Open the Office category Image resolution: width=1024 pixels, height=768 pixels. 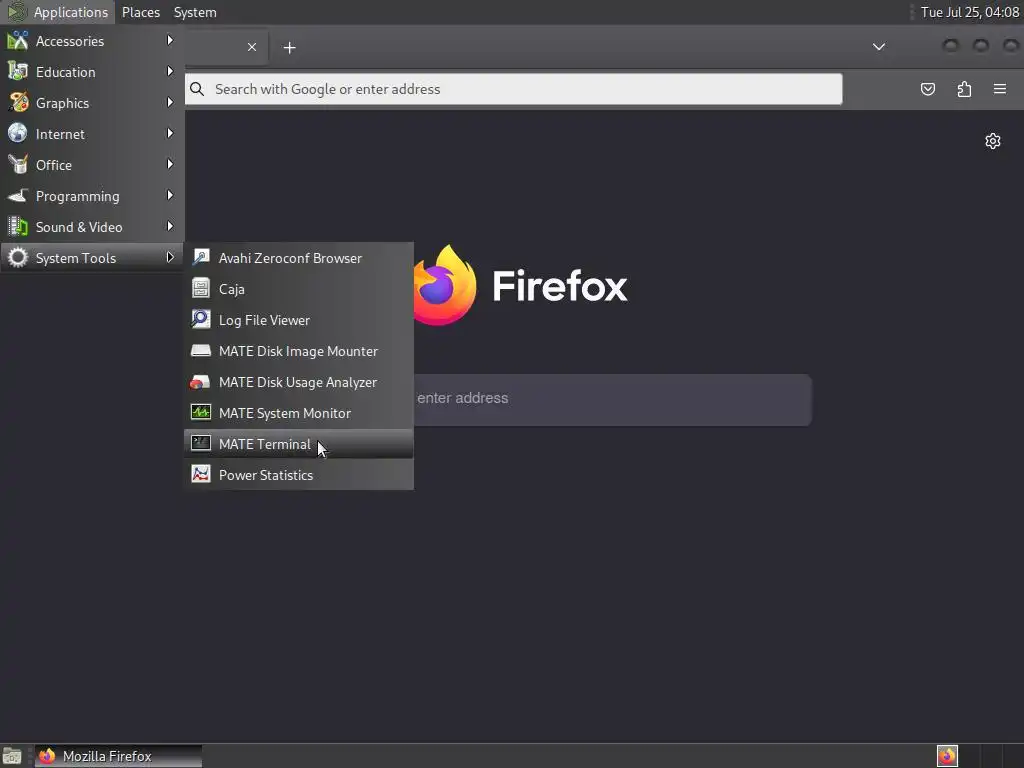click(92, 165)
